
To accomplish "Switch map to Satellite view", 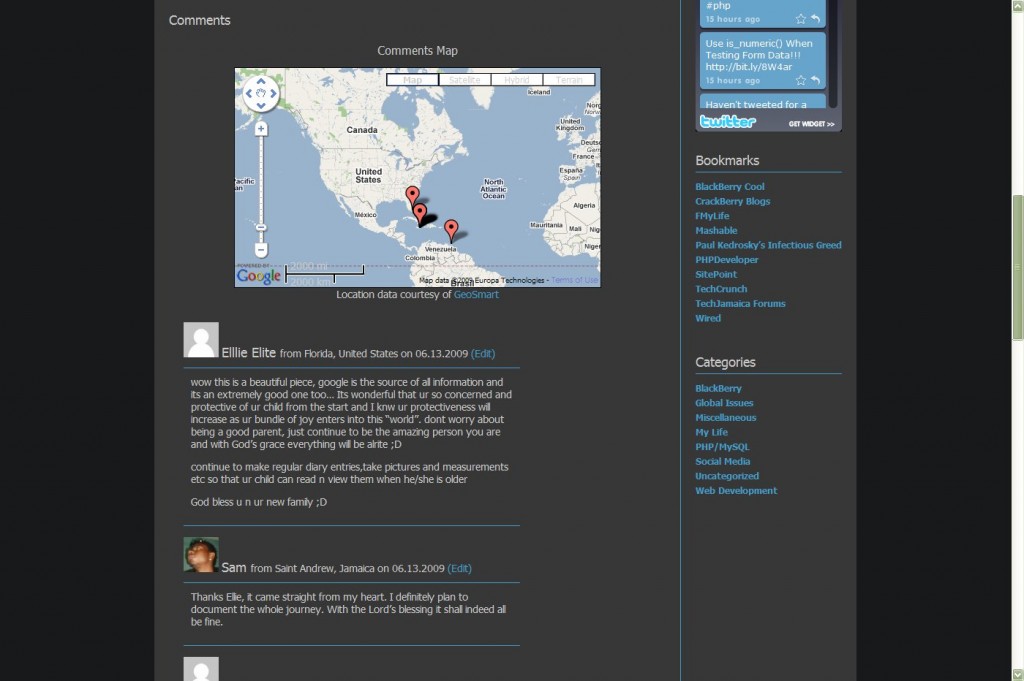I will point(465,80).
